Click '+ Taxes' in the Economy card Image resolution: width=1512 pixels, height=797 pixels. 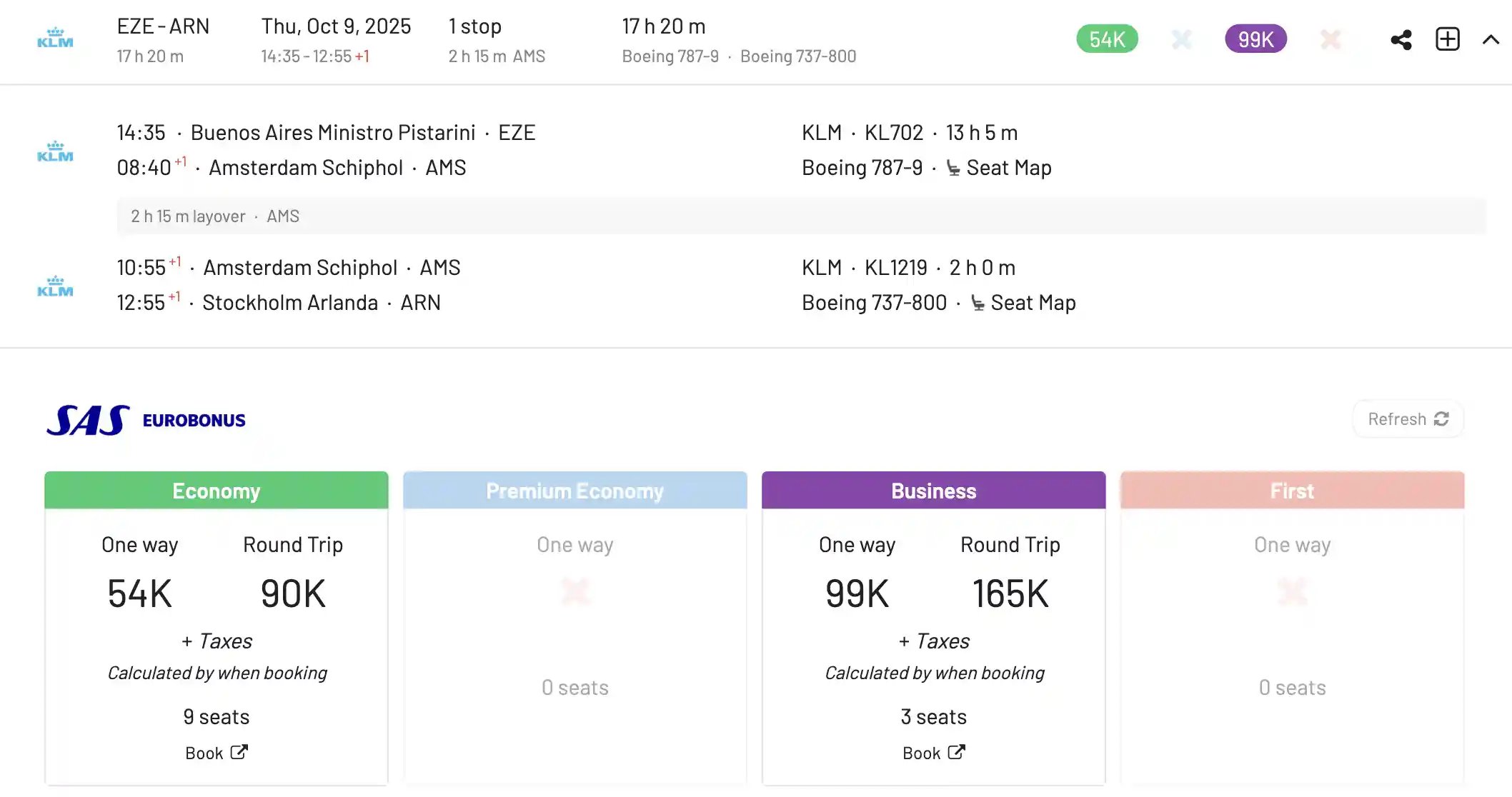point(217,641)
